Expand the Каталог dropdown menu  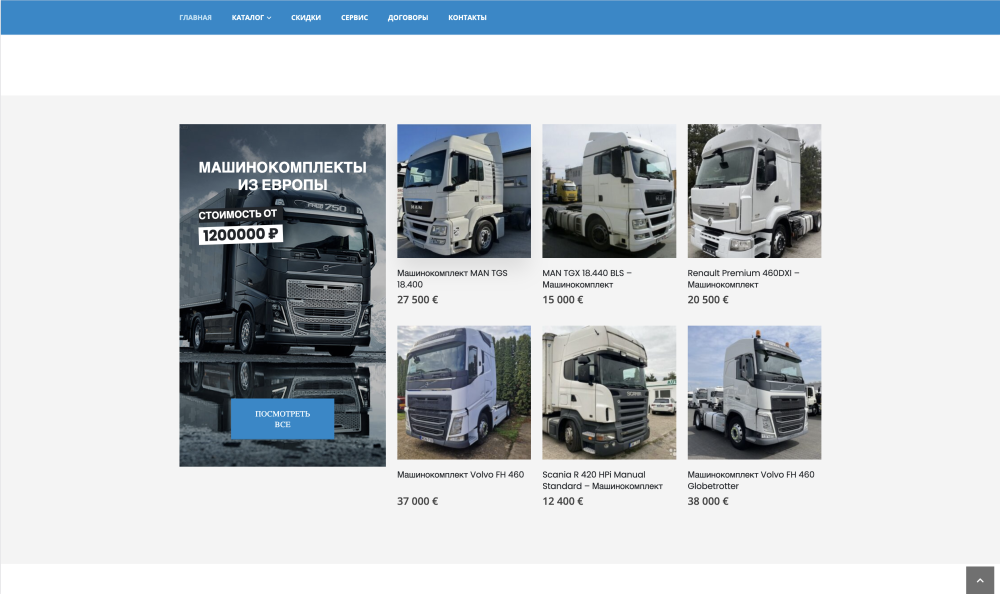click(251, 17)
